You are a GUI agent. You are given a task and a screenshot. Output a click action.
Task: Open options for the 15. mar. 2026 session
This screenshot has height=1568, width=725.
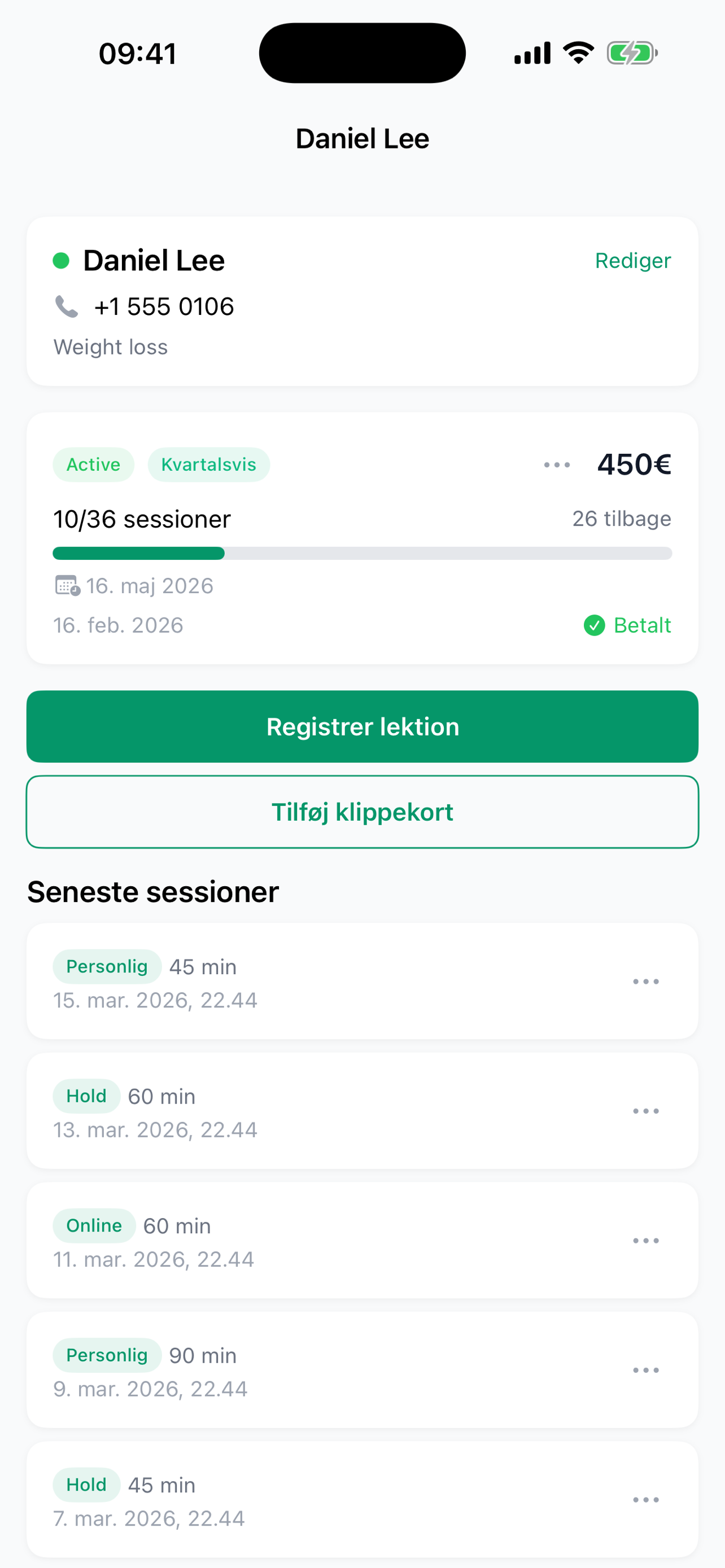coord(645,982)
